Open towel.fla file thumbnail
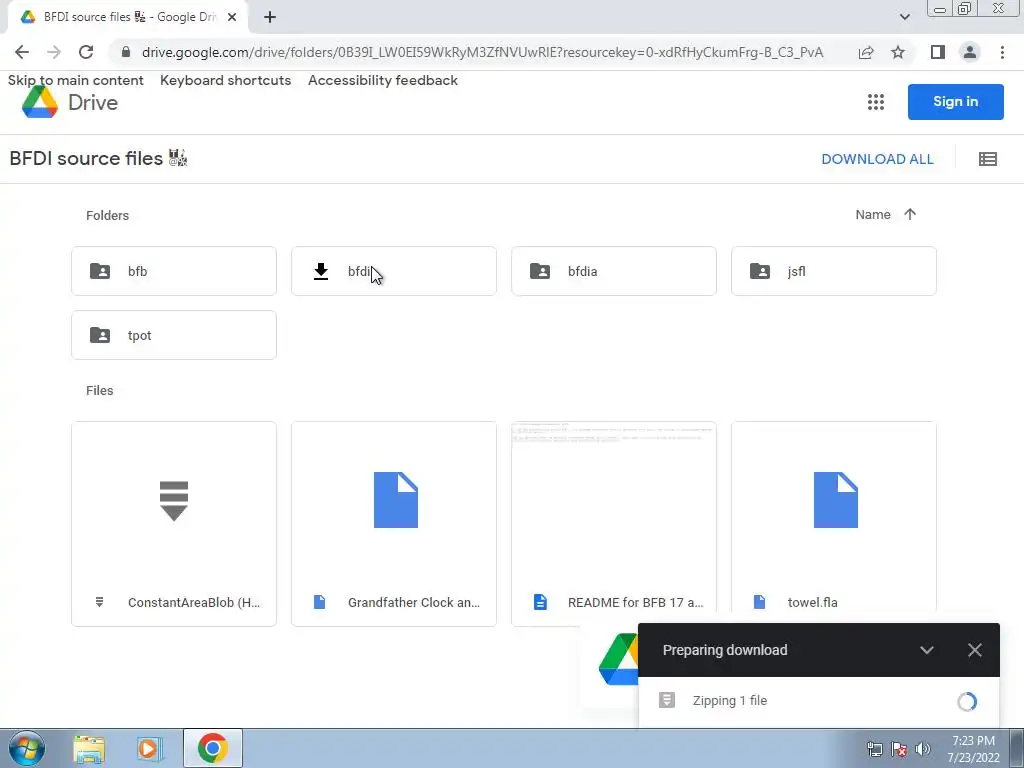The width and height of the screenshot is (1024, 768). [834, 501]
